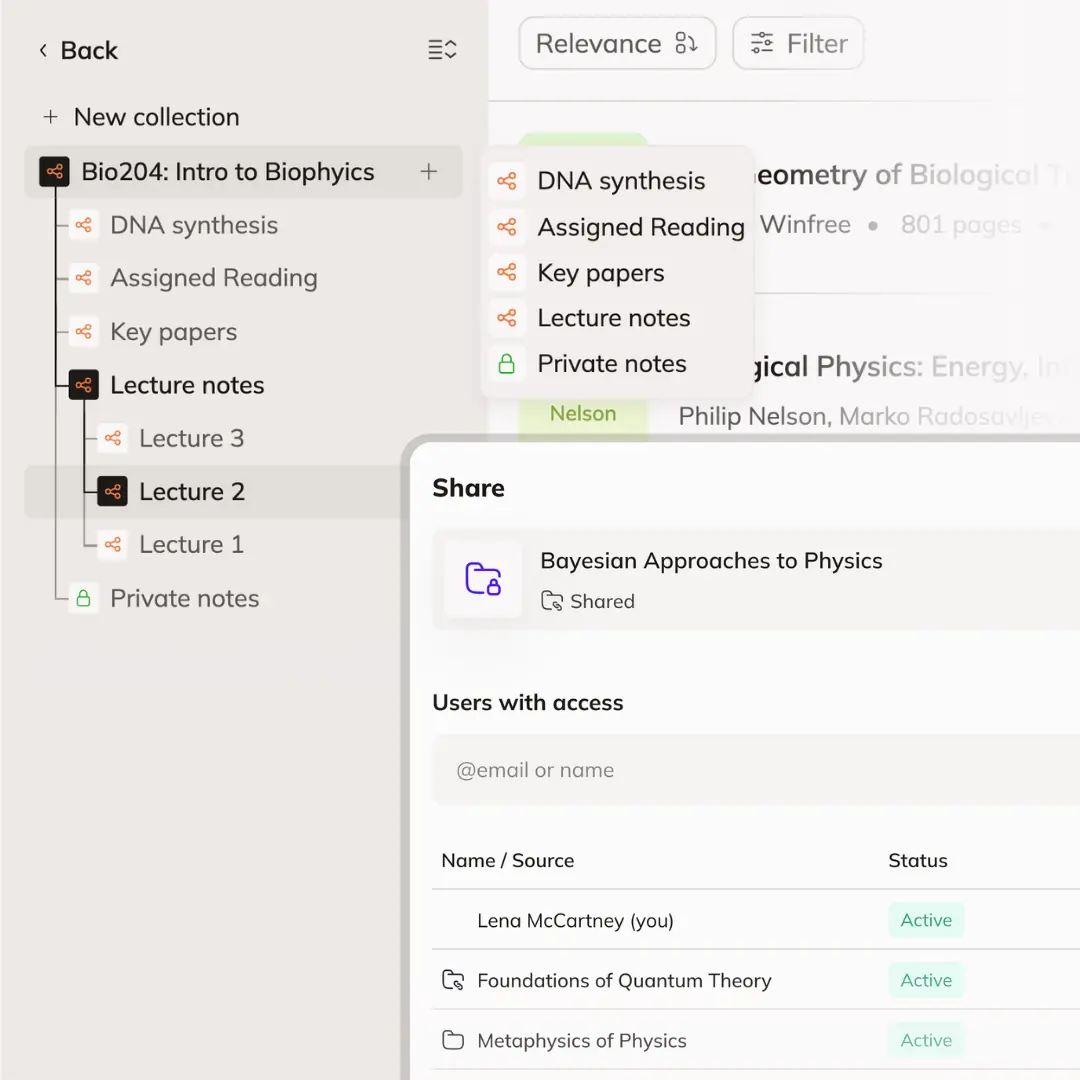Image resolution: width=1080 pixels, height=1080 pixels.
Task: Click popup menu Assigned Reading share icon
Action: pos(507,227)
